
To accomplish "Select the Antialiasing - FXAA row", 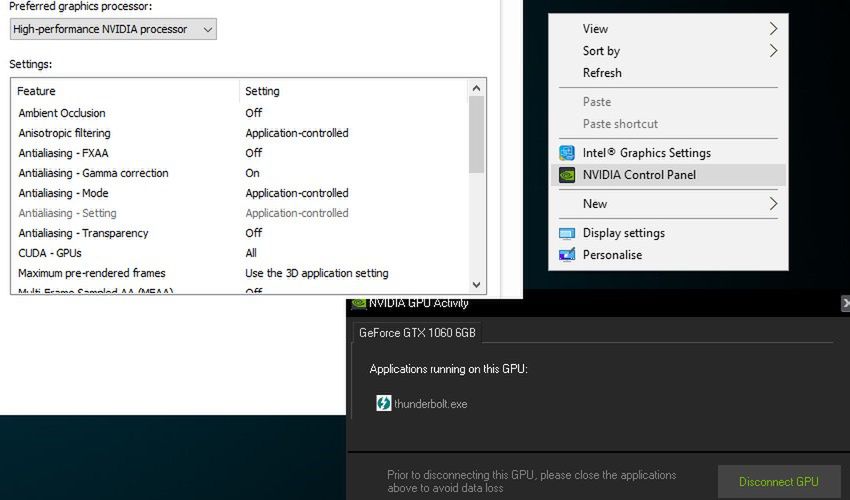I will point(240,153).
